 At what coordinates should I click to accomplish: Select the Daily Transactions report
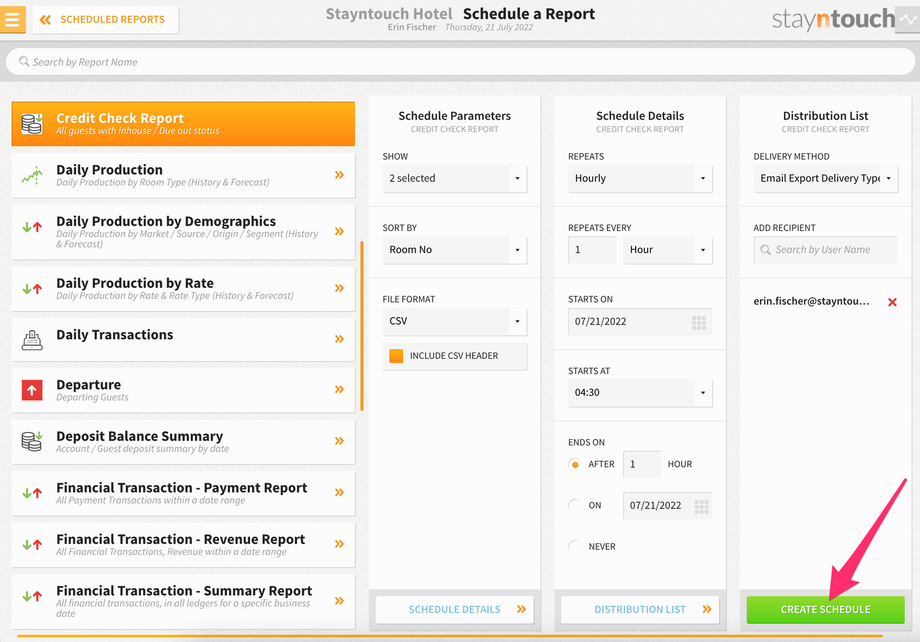tap(183, 340)
